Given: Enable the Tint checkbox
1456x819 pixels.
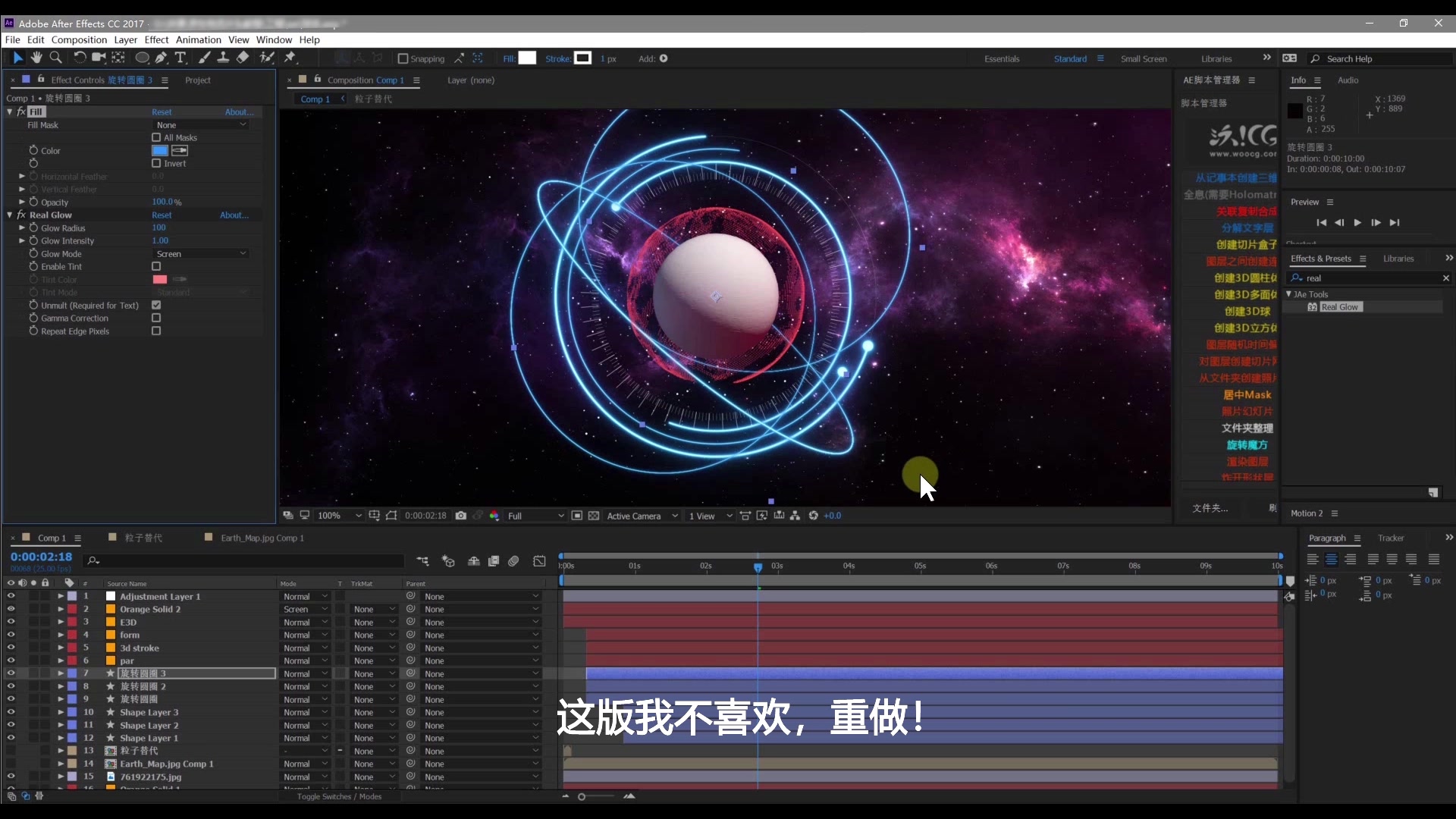Looking at the screenshot, I should pos(156,267).
